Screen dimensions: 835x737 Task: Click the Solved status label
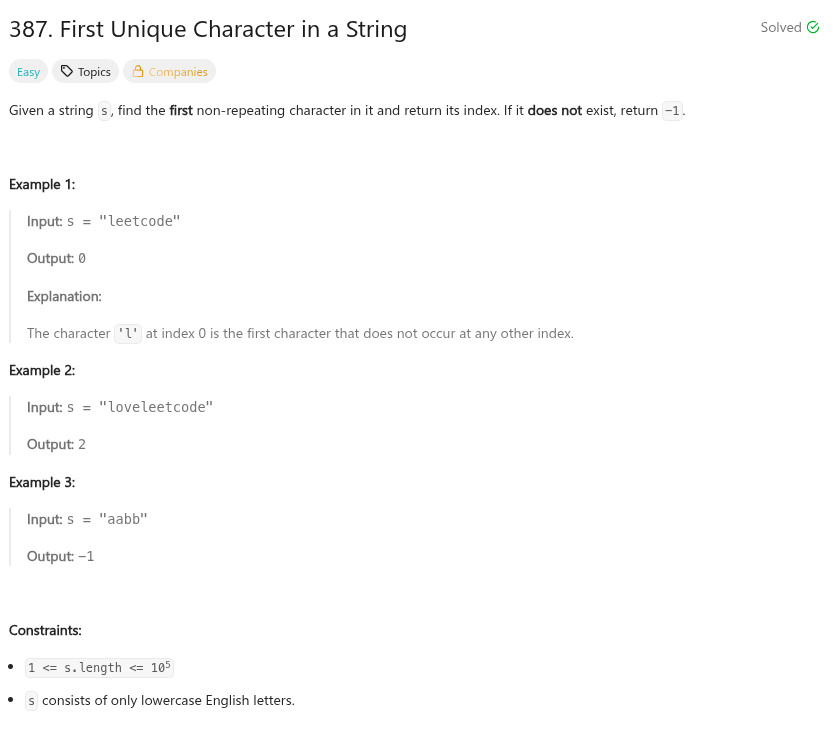click(780, 28)
